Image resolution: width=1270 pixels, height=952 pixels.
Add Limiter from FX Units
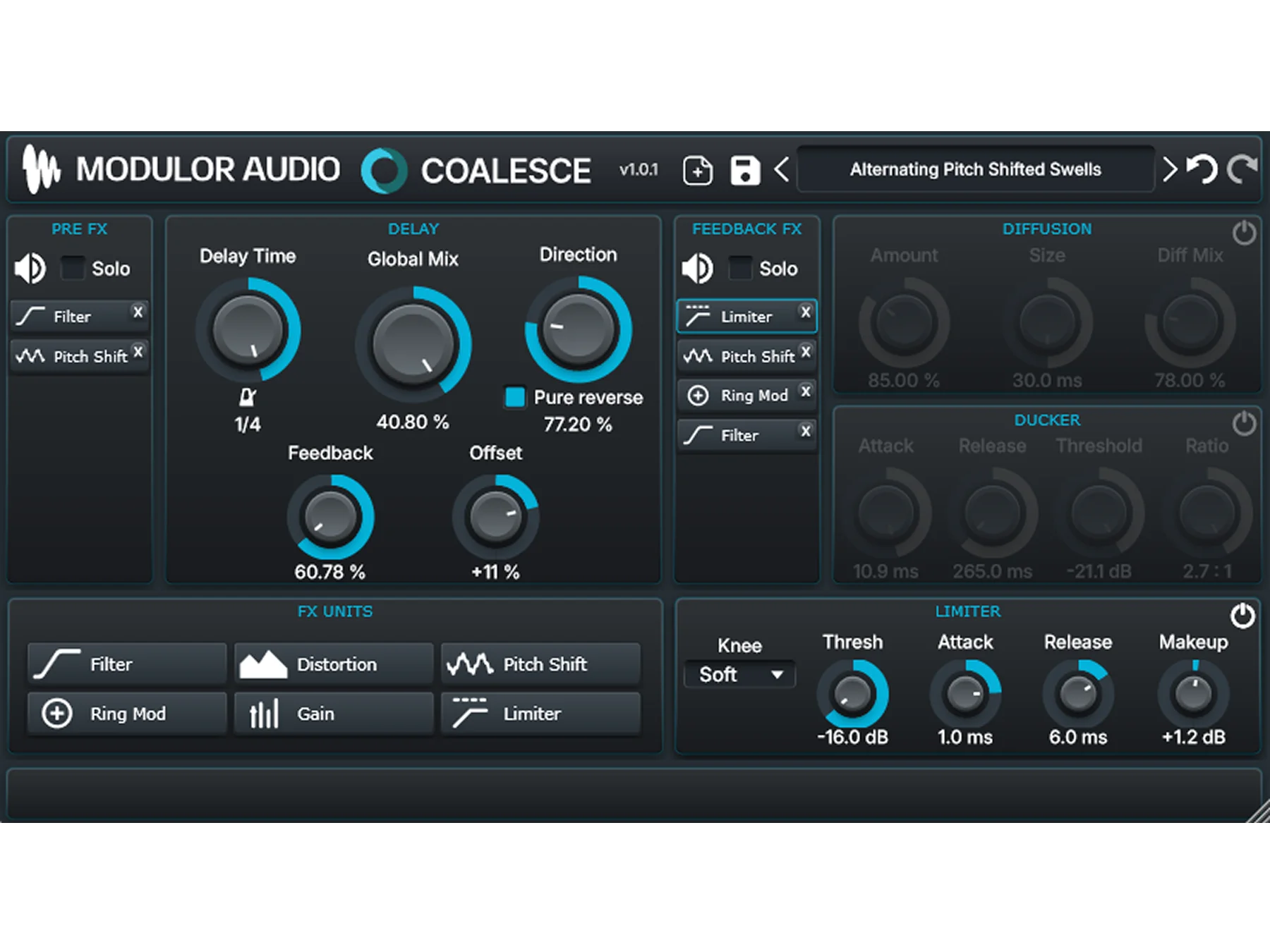(x=540, y=714)
